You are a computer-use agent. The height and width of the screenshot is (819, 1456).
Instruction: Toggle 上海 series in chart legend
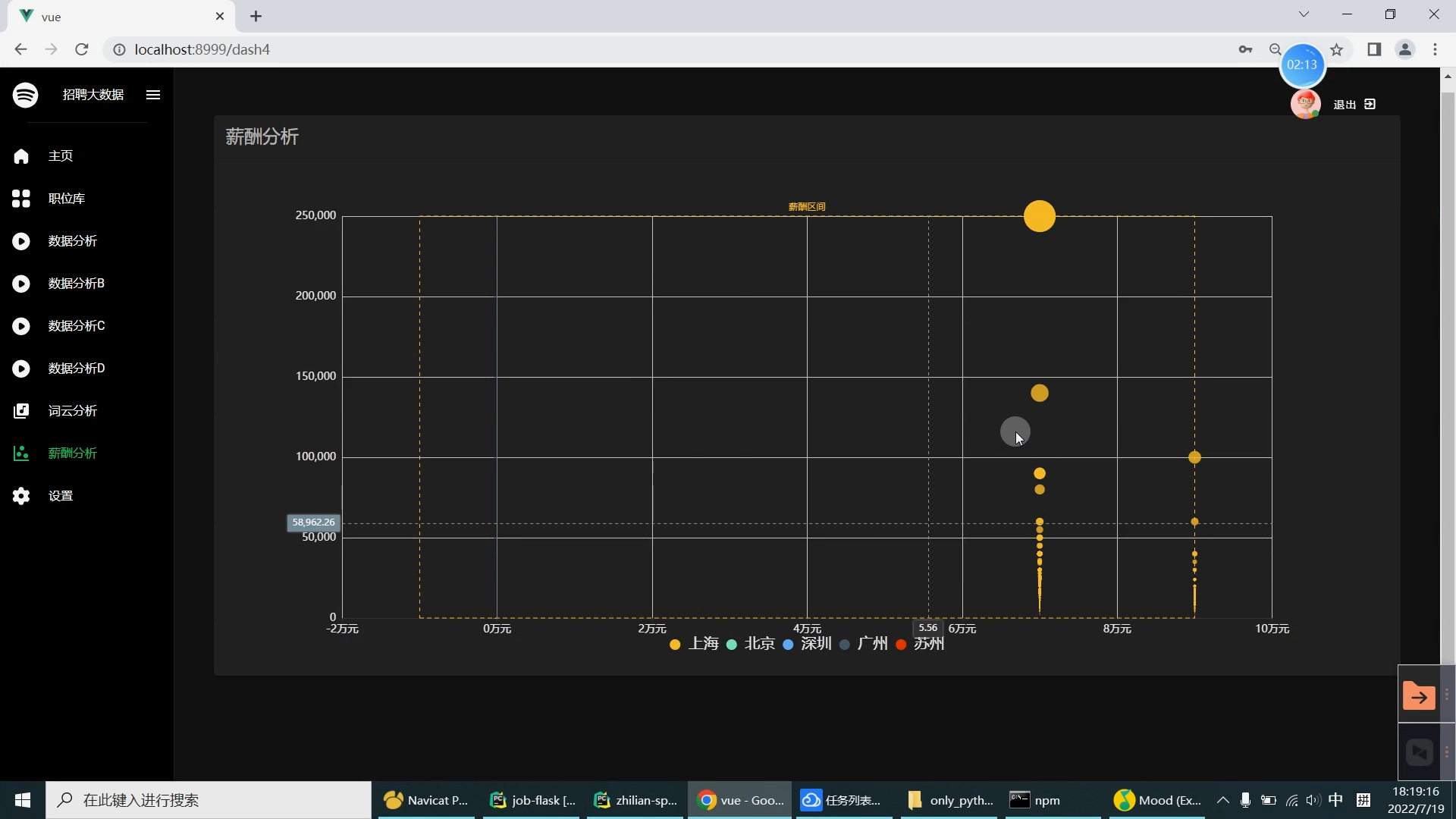[x=694, y=644]
